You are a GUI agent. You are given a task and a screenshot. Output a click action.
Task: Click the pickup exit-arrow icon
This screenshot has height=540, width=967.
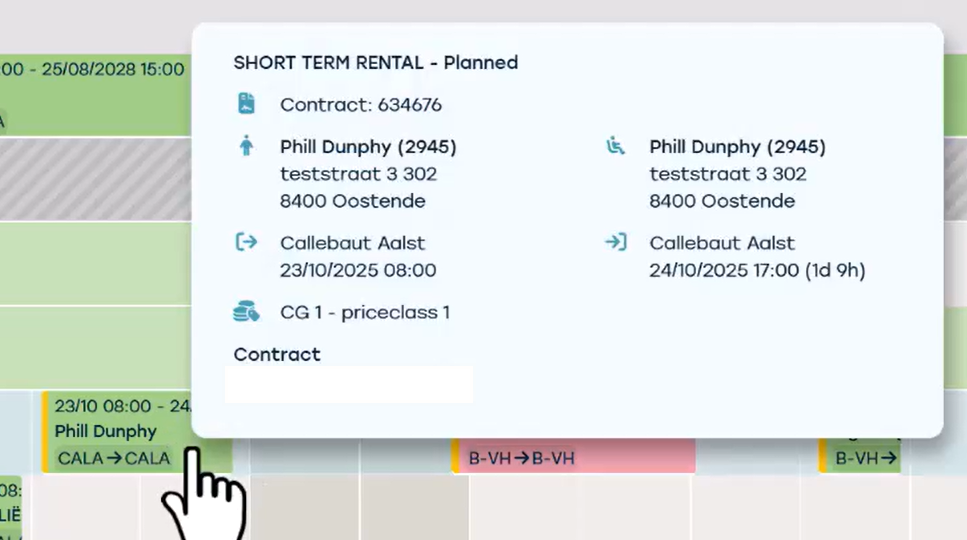click(246, 242)
